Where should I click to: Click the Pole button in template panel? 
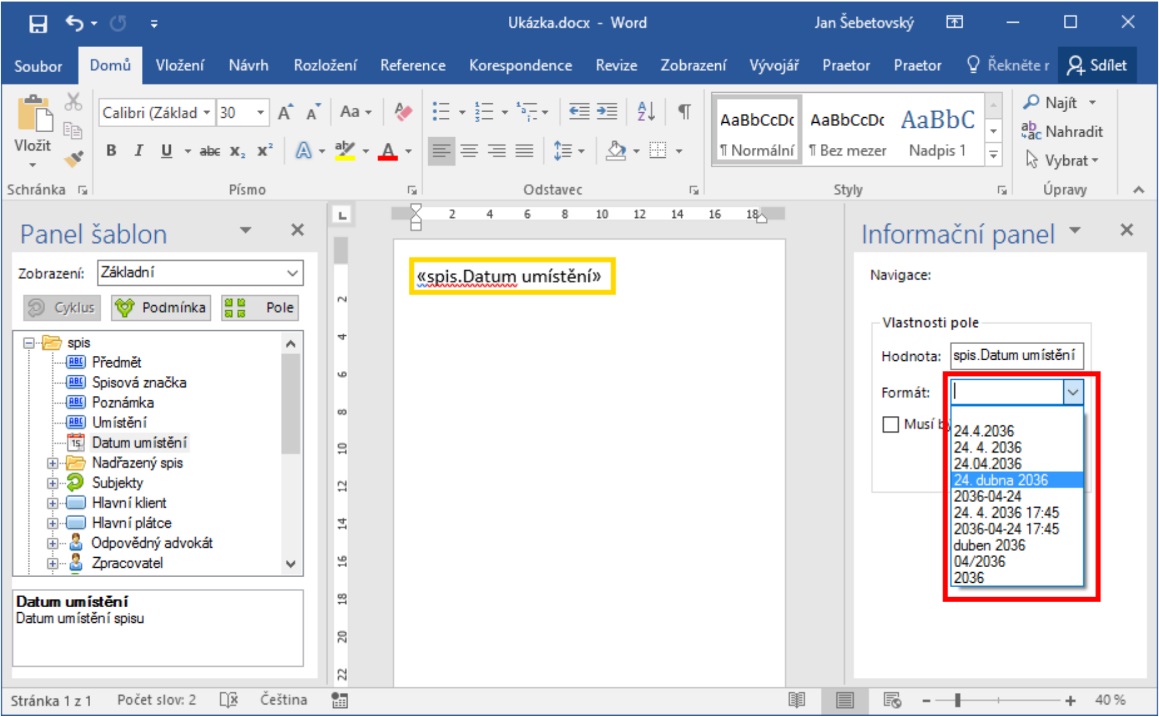pos(259,308)
